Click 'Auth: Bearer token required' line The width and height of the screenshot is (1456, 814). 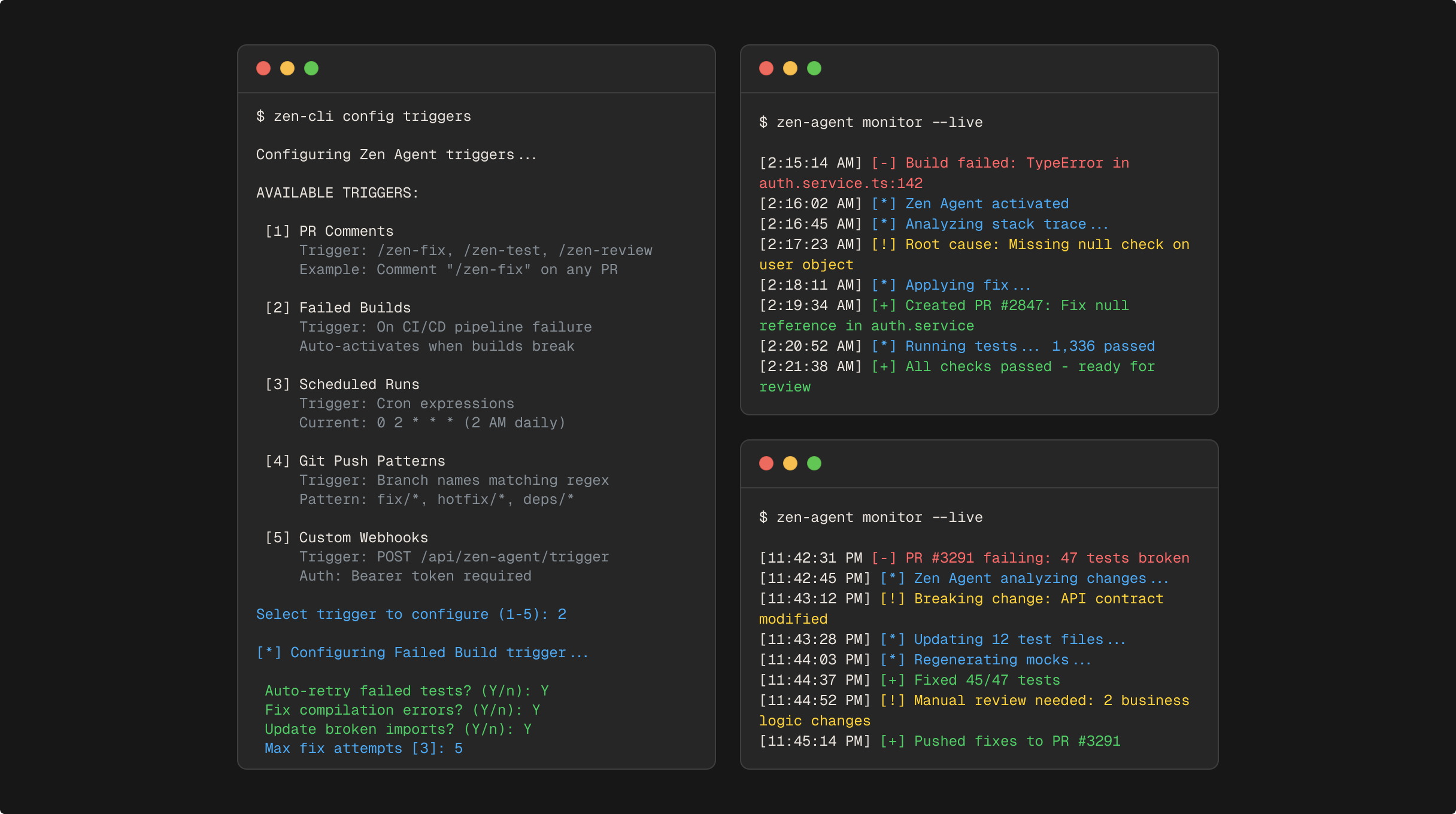(x=415, y=576)
